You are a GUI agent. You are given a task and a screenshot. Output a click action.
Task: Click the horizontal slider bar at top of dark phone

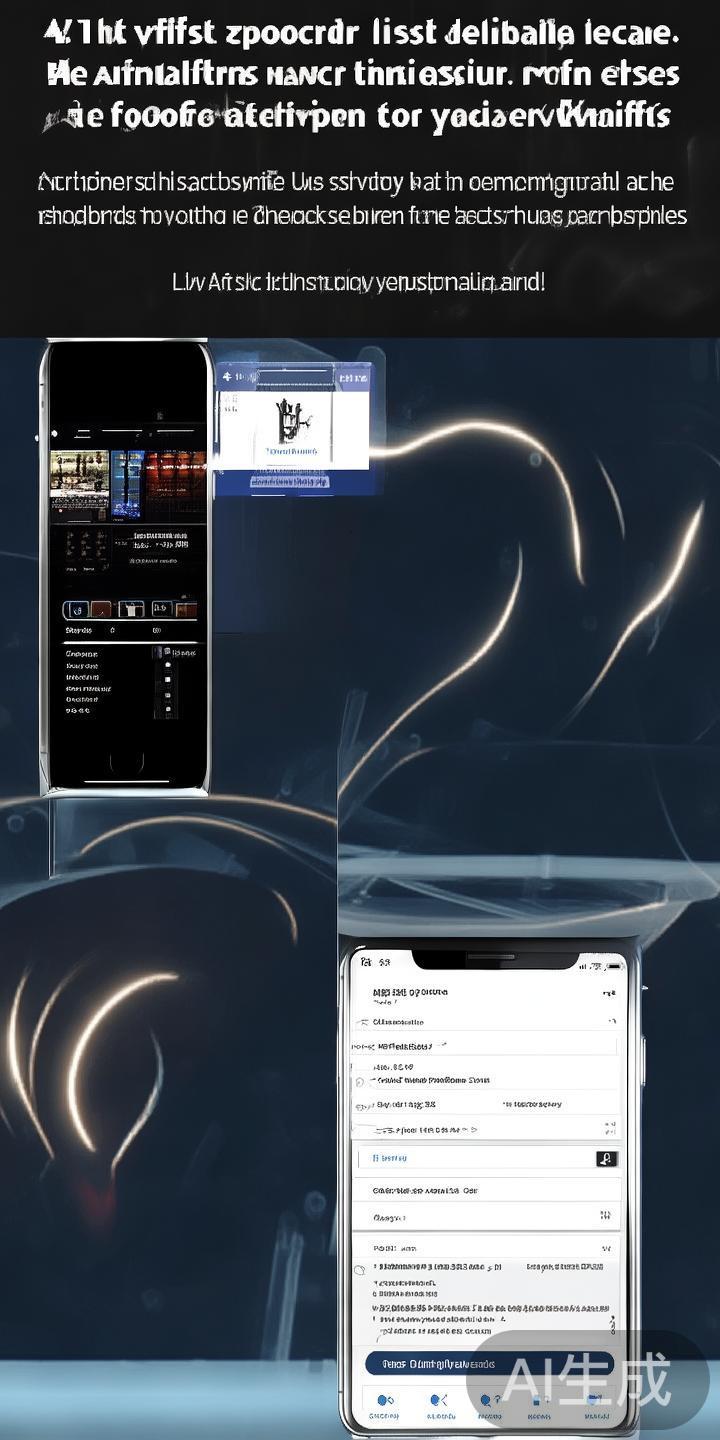point(120,432)
